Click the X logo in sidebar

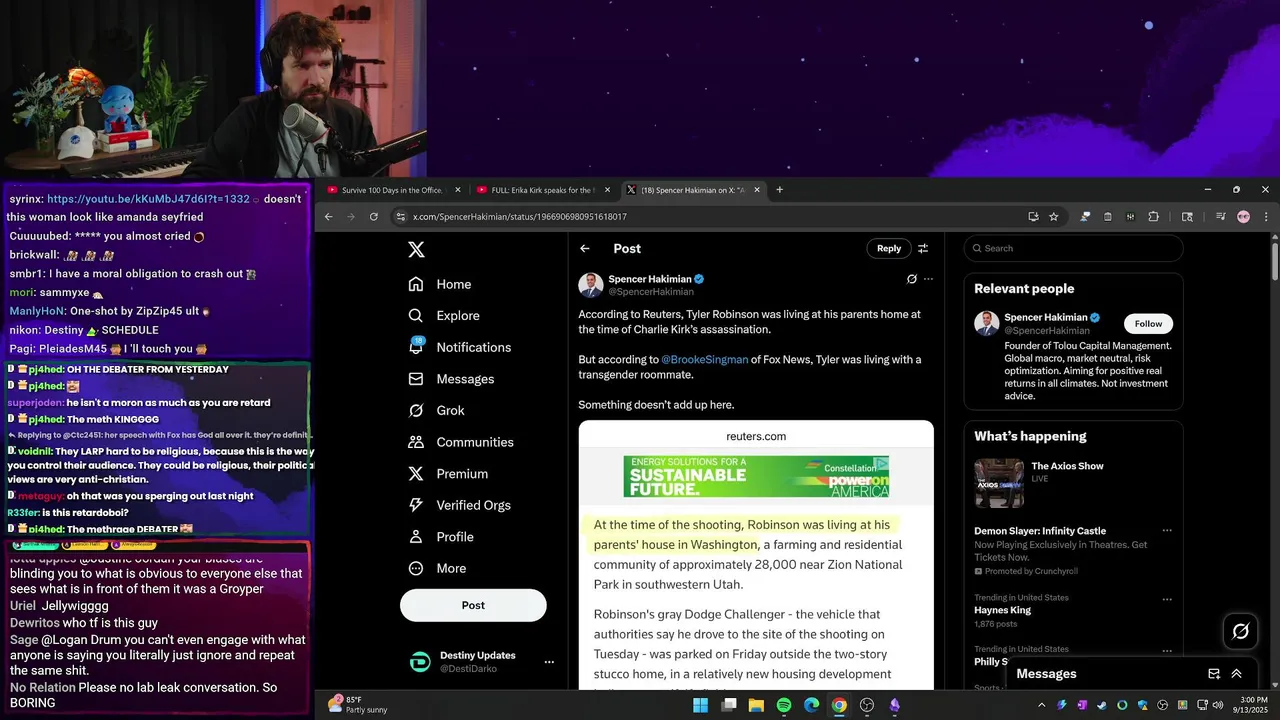coord(416,249)
